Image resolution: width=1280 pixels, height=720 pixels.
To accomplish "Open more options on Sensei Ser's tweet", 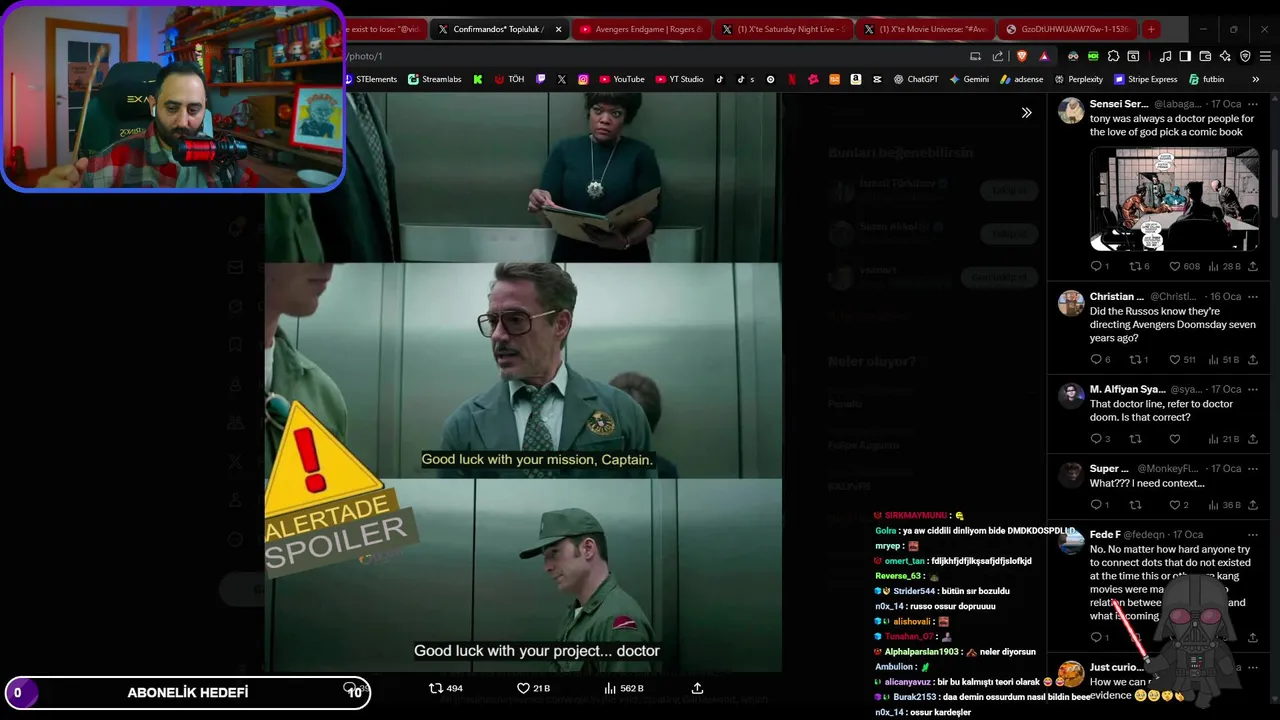I will (x=1252, y=104).
